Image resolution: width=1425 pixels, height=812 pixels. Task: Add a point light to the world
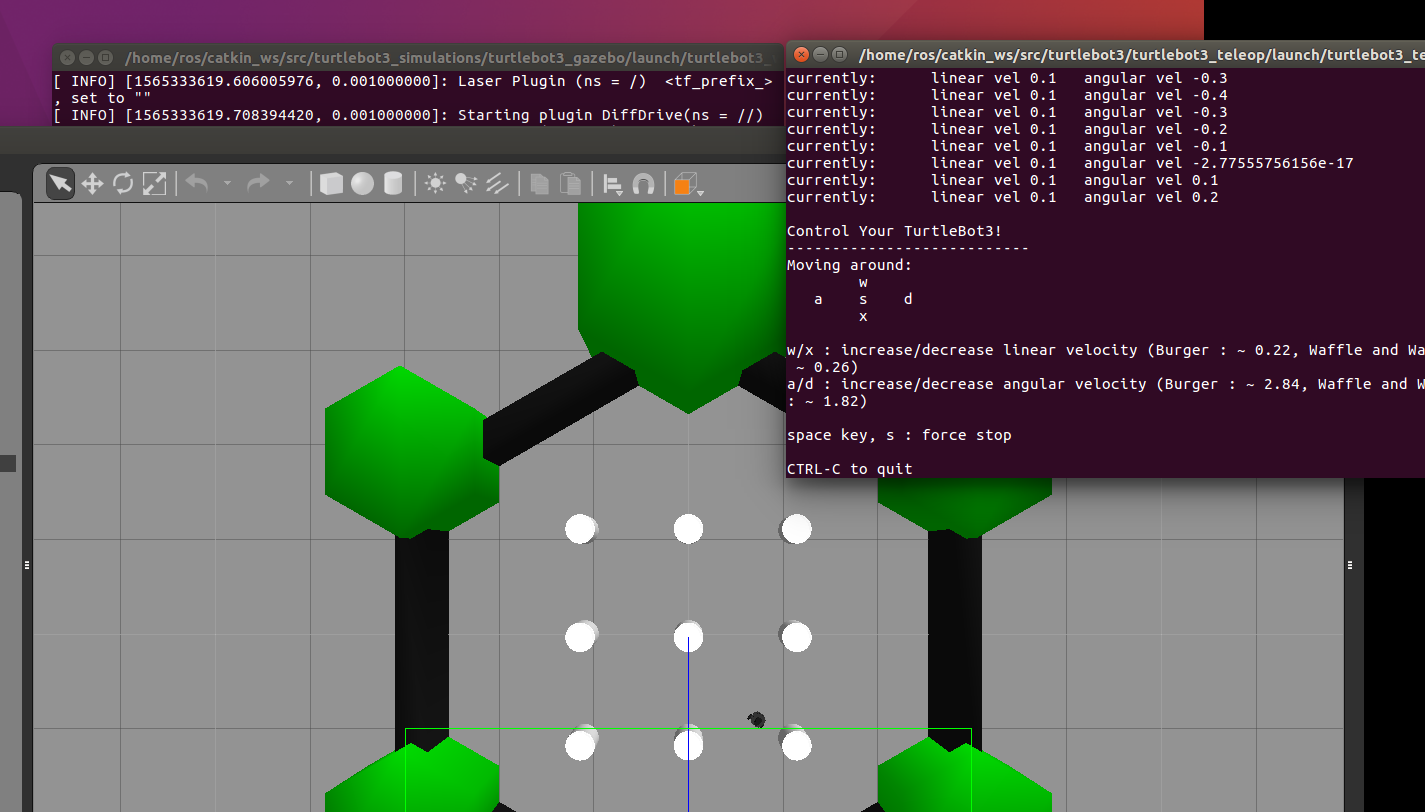[x=434, y=183]
